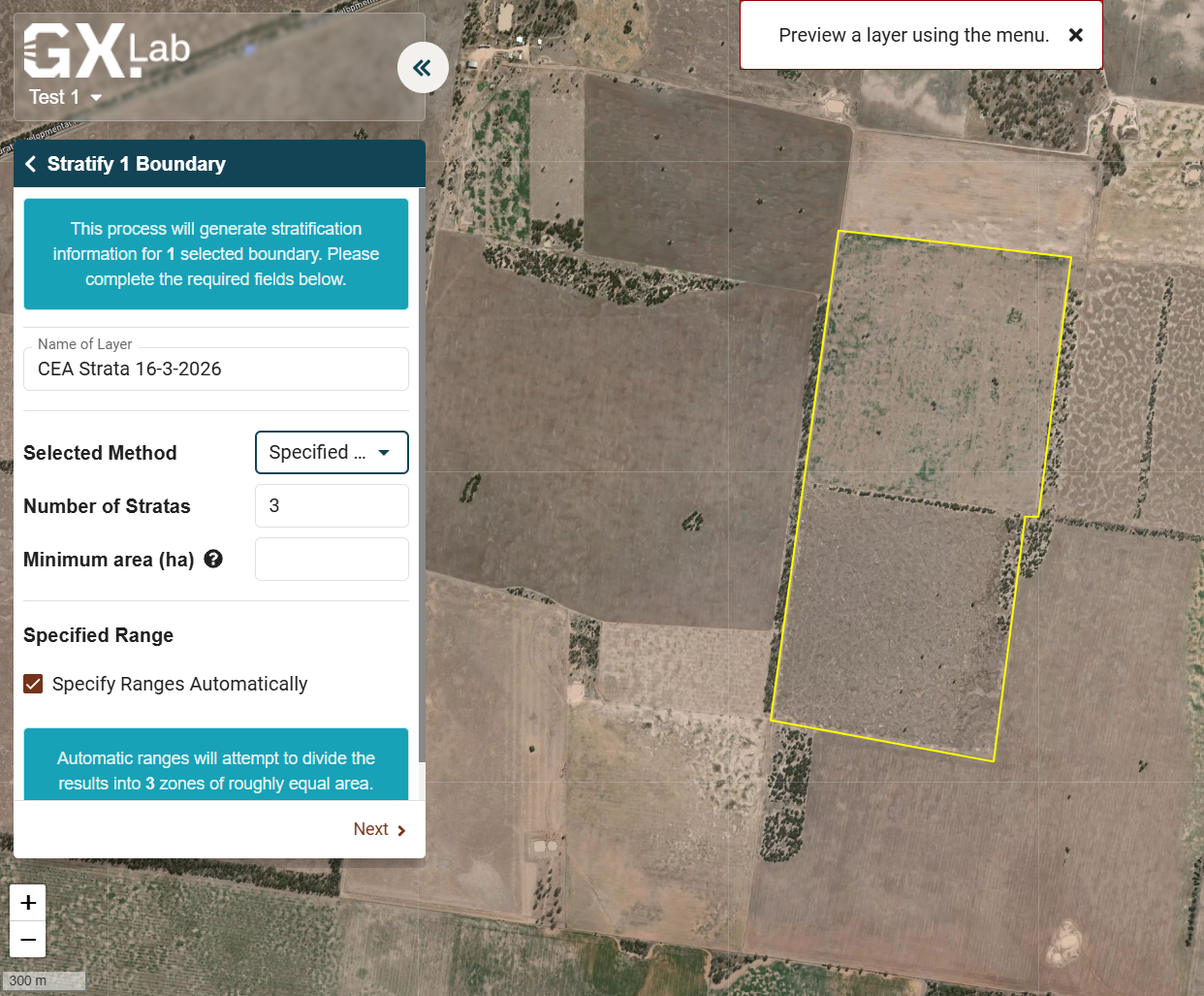The width and height of the screenshot is (1204, 996).
Task: Zoom out on the map
Action: [28, 940]
